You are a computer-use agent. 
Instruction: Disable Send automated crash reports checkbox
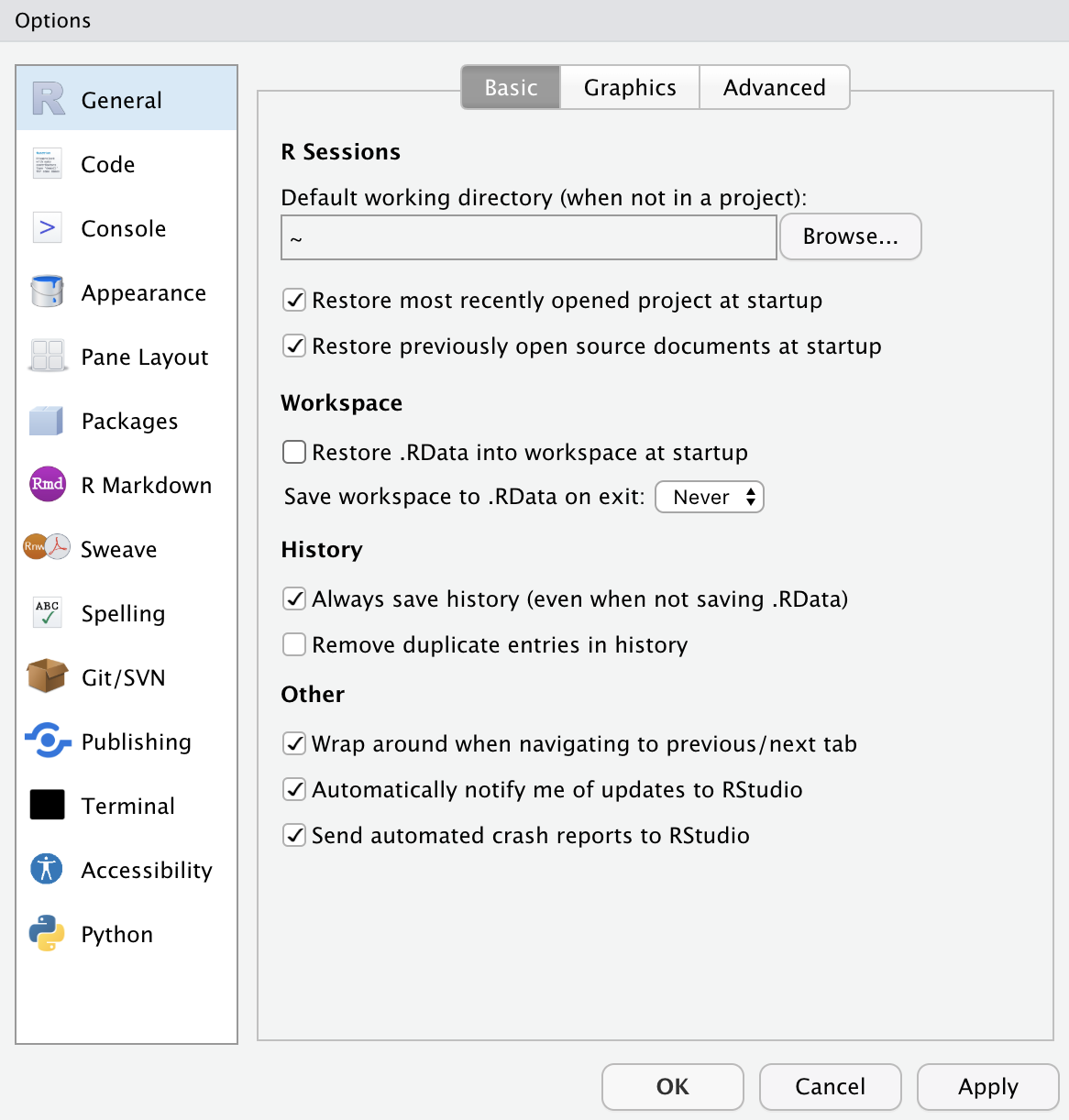pyautogui.click(x=294, y=836)
